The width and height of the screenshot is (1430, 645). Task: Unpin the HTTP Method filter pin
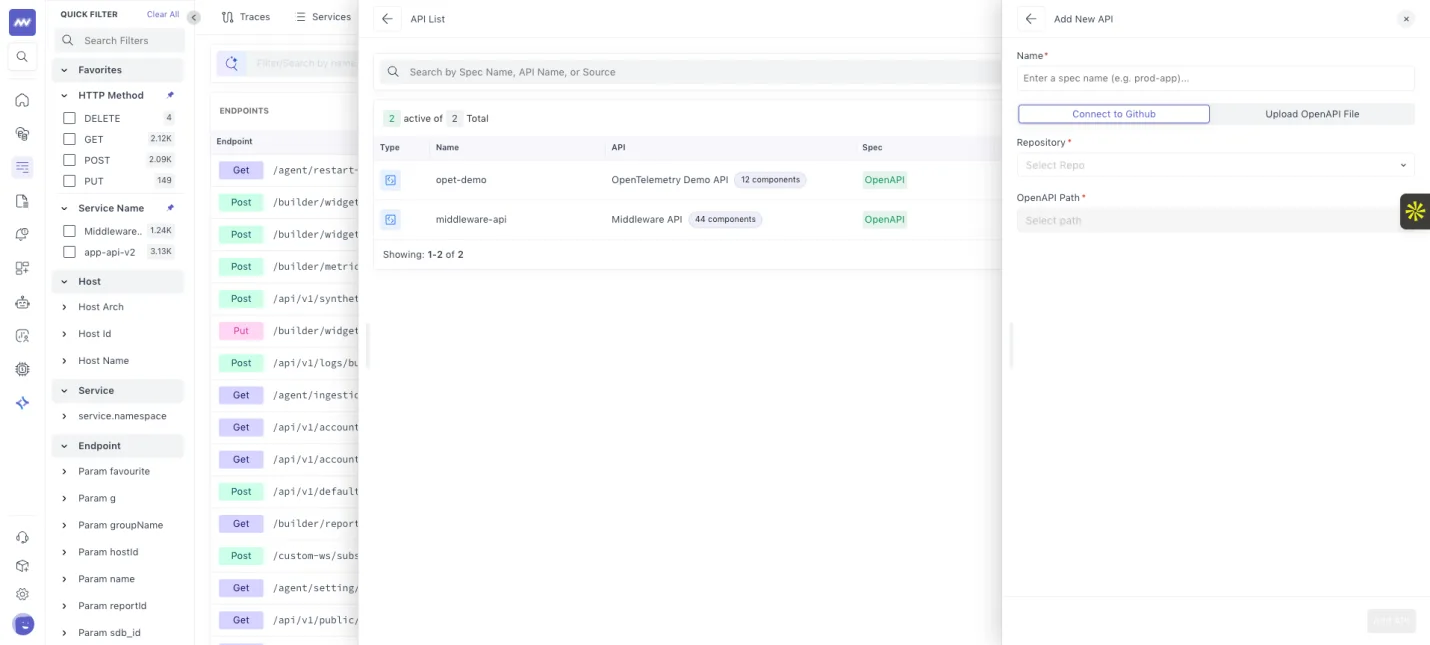click(x=170, y=95)
